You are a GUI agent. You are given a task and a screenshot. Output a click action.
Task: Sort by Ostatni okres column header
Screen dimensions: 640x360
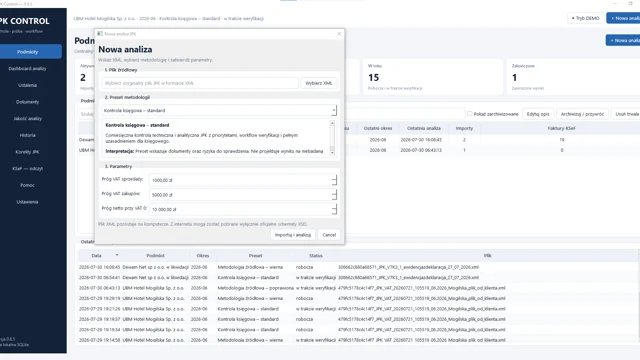(x=378, y=128)
